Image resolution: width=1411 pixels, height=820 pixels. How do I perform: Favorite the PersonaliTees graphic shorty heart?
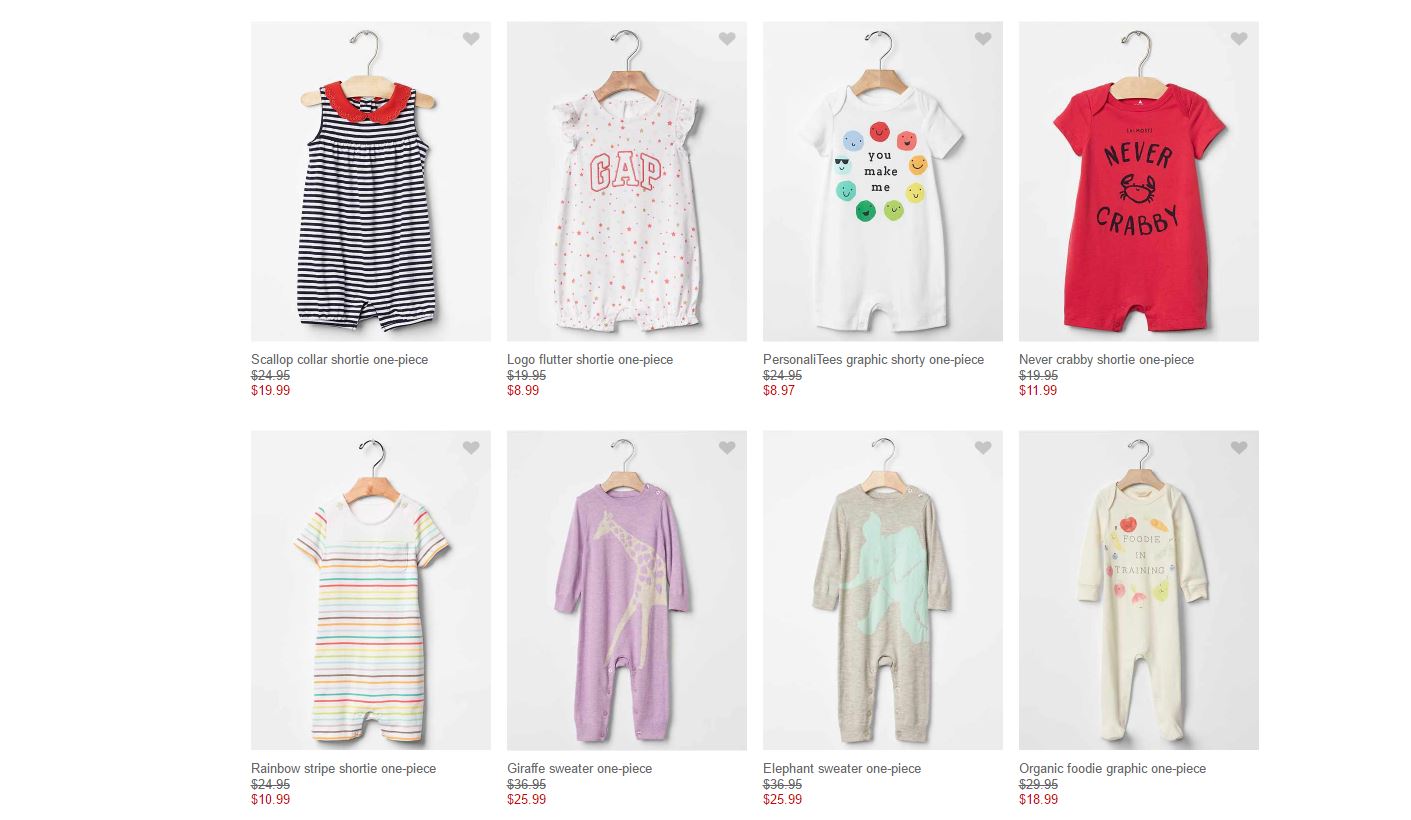click(x=983, y=39)
